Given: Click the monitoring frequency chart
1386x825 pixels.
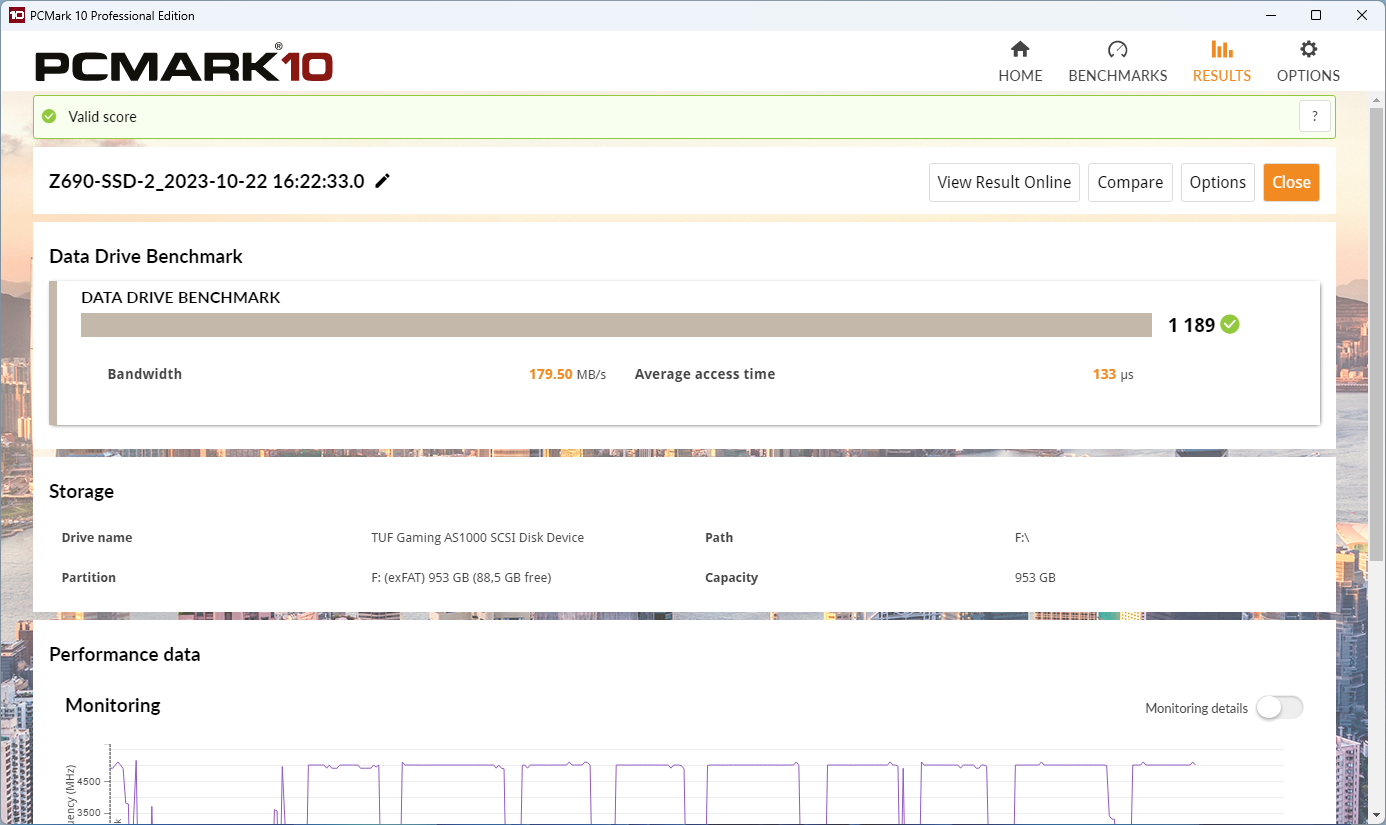Looking at the screenshot, I should tap(695, 785).
